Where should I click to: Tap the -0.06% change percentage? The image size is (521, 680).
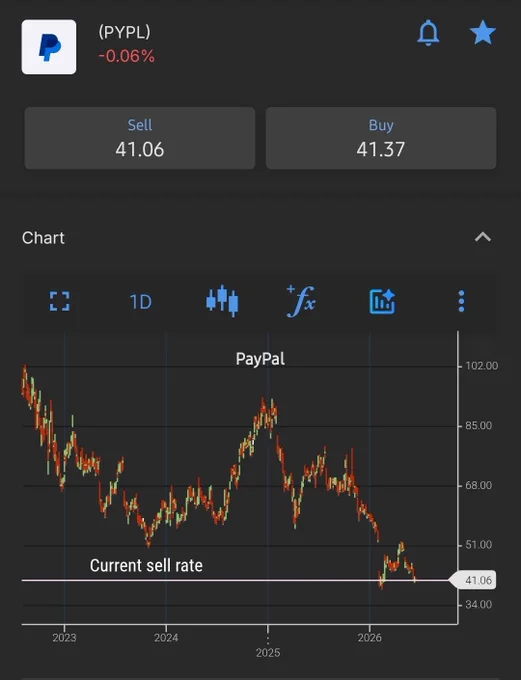[126, 56]
